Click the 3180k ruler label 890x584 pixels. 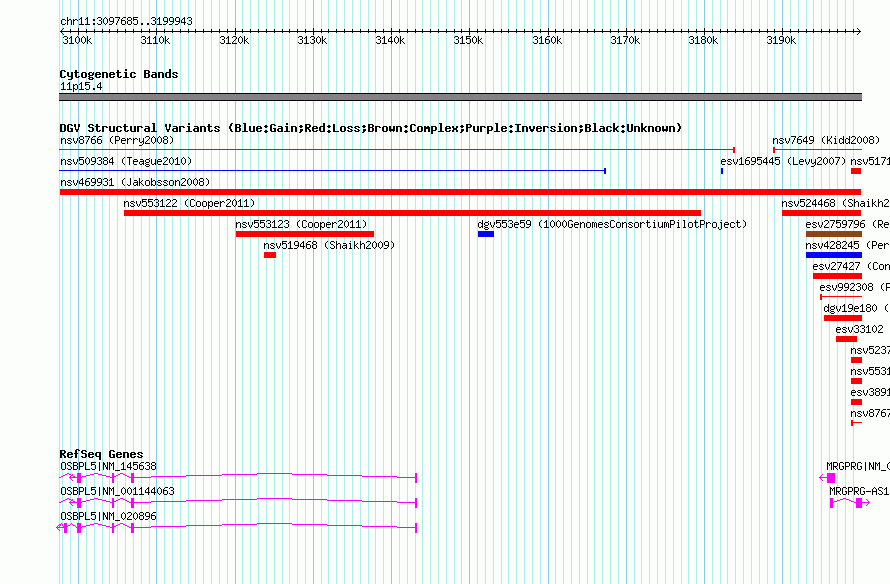(x=703, y=40)
